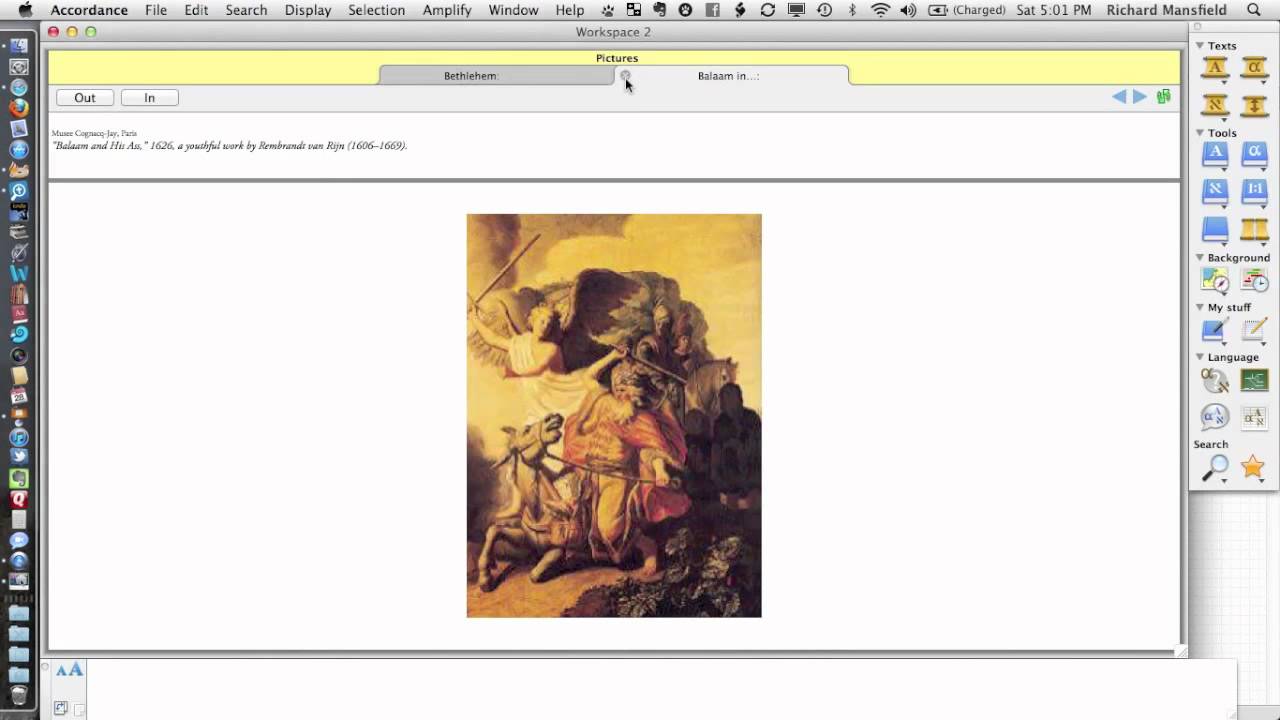Image resolution: width=1280 pixels, height=720 pixels.
Task: Collapse the Background section triangle
Action: [1200, 258]
